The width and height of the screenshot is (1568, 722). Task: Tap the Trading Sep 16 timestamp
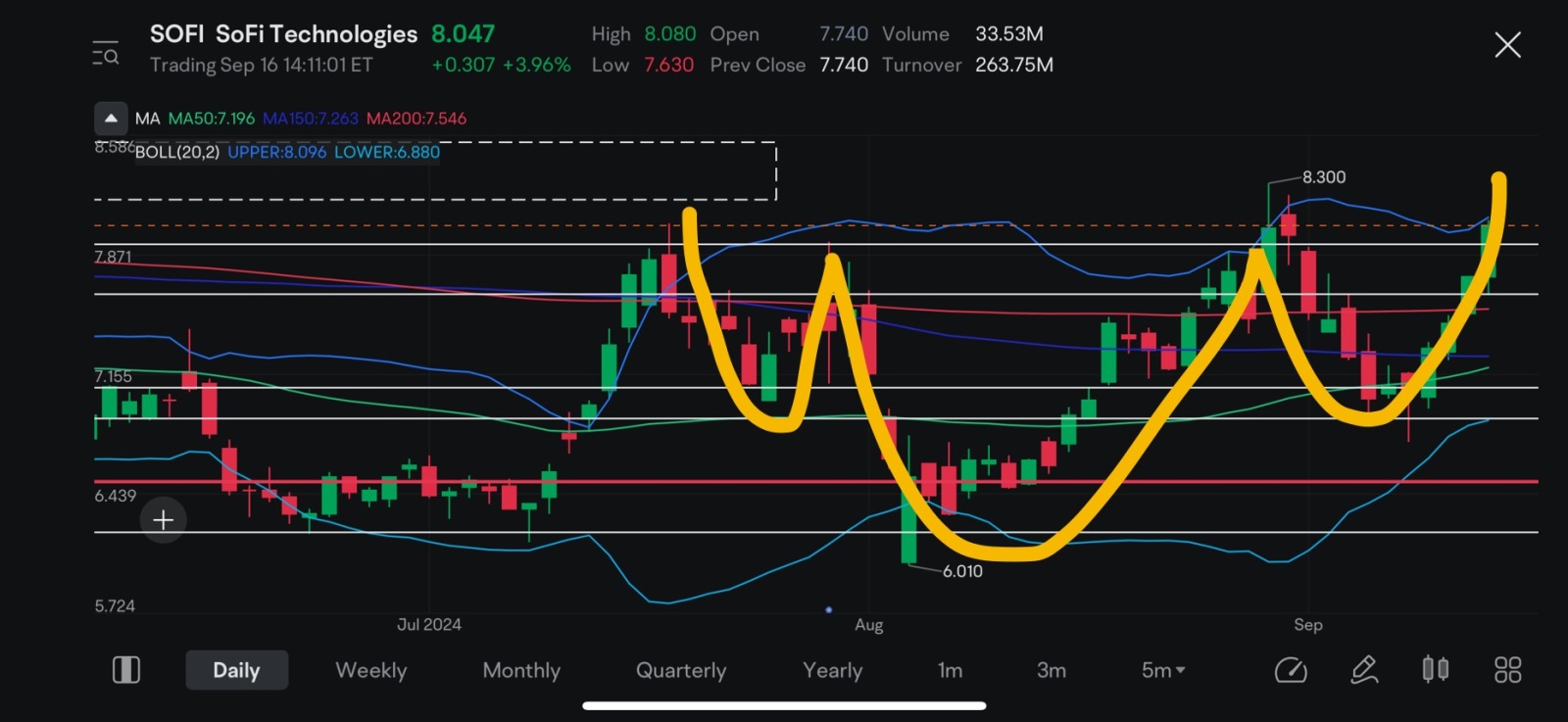(262, 65)
